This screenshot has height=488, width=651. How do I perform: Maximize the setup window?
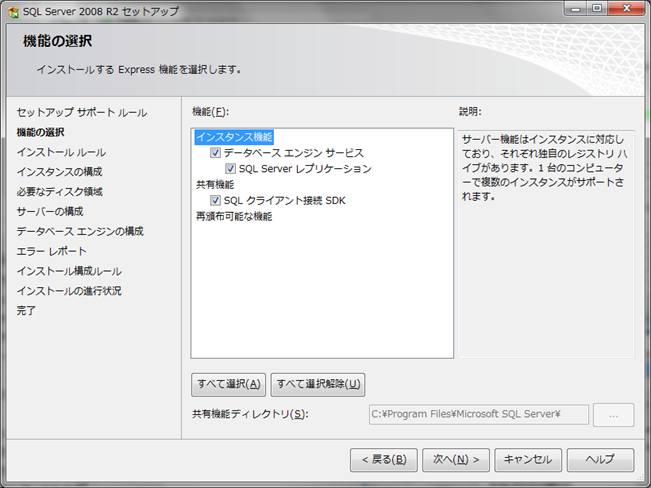click(x=597, y=8)
